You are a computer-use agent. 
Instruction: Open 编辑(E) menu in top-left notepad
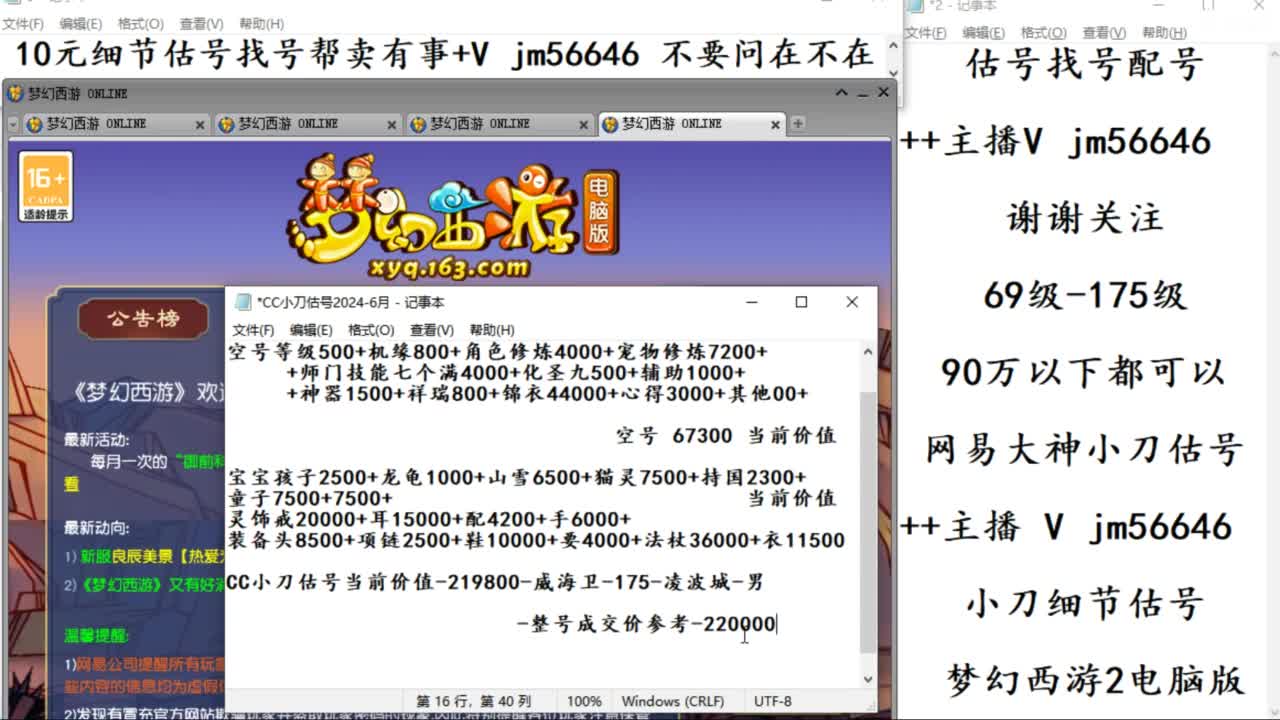coord(81,23)
